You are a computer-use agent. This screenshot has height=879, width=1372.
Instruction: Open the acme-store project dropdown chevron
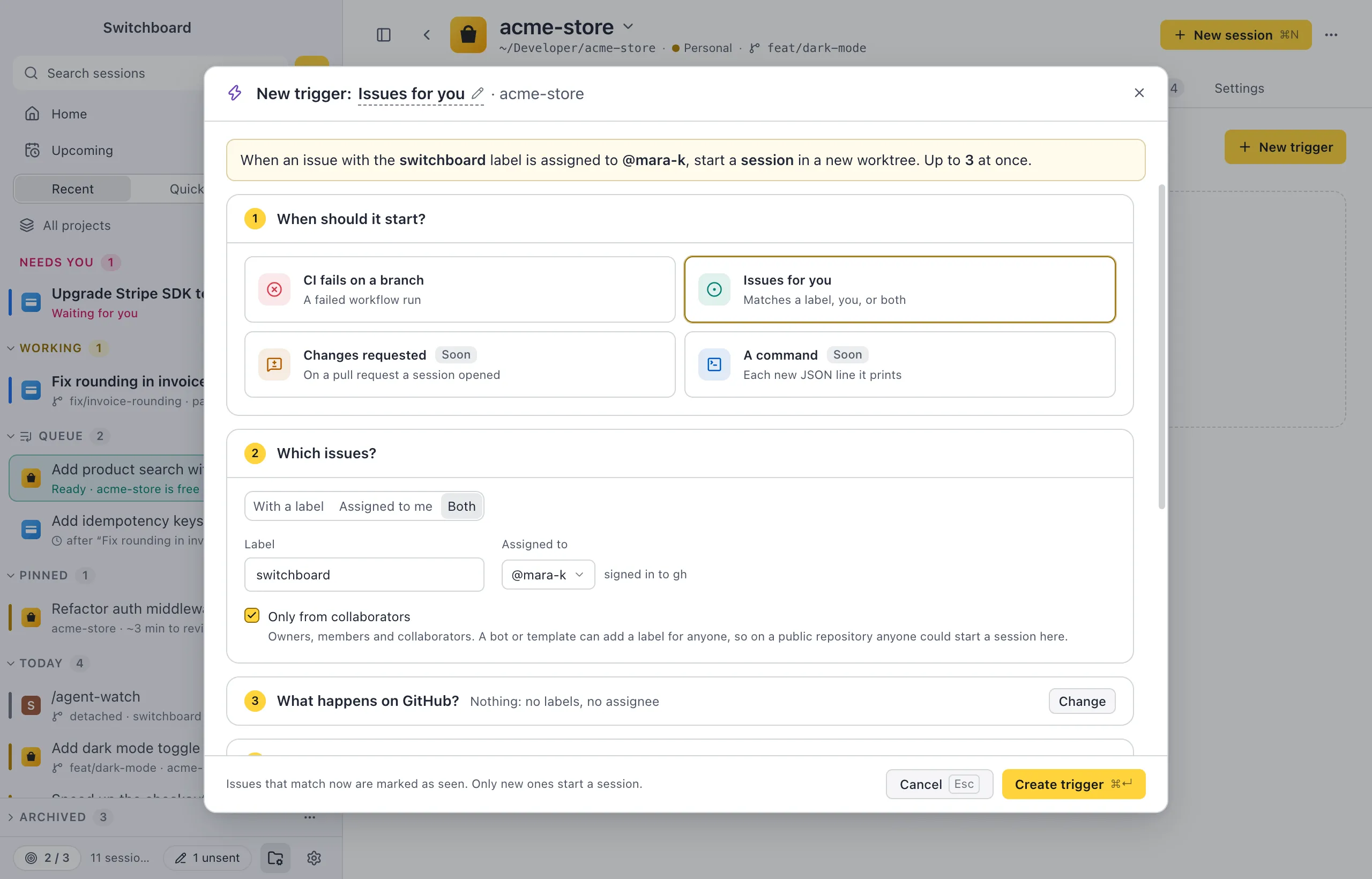[x=628, y=26]
